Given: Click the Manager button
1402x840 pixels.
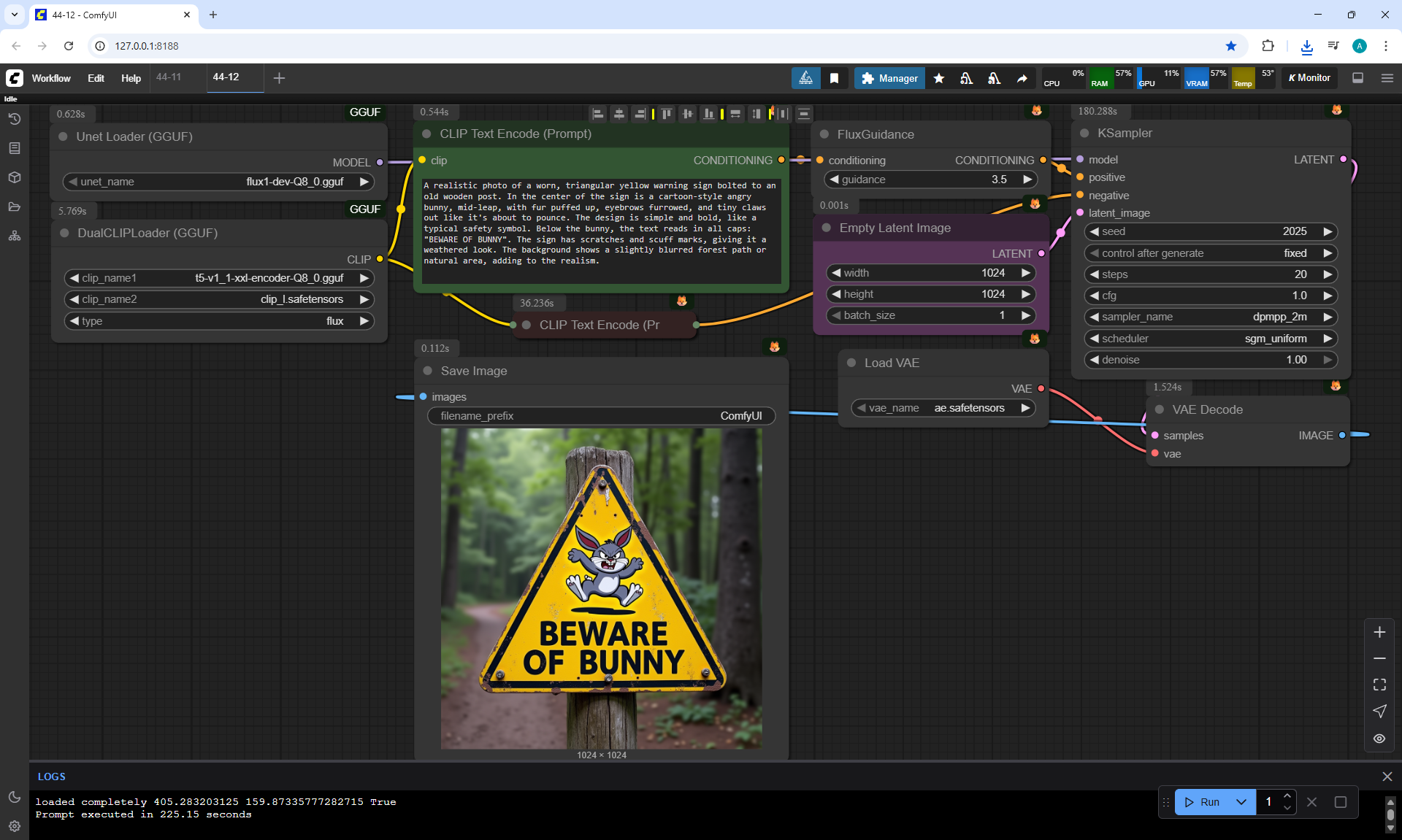Looking at the screenshot, I should (889, 78).
